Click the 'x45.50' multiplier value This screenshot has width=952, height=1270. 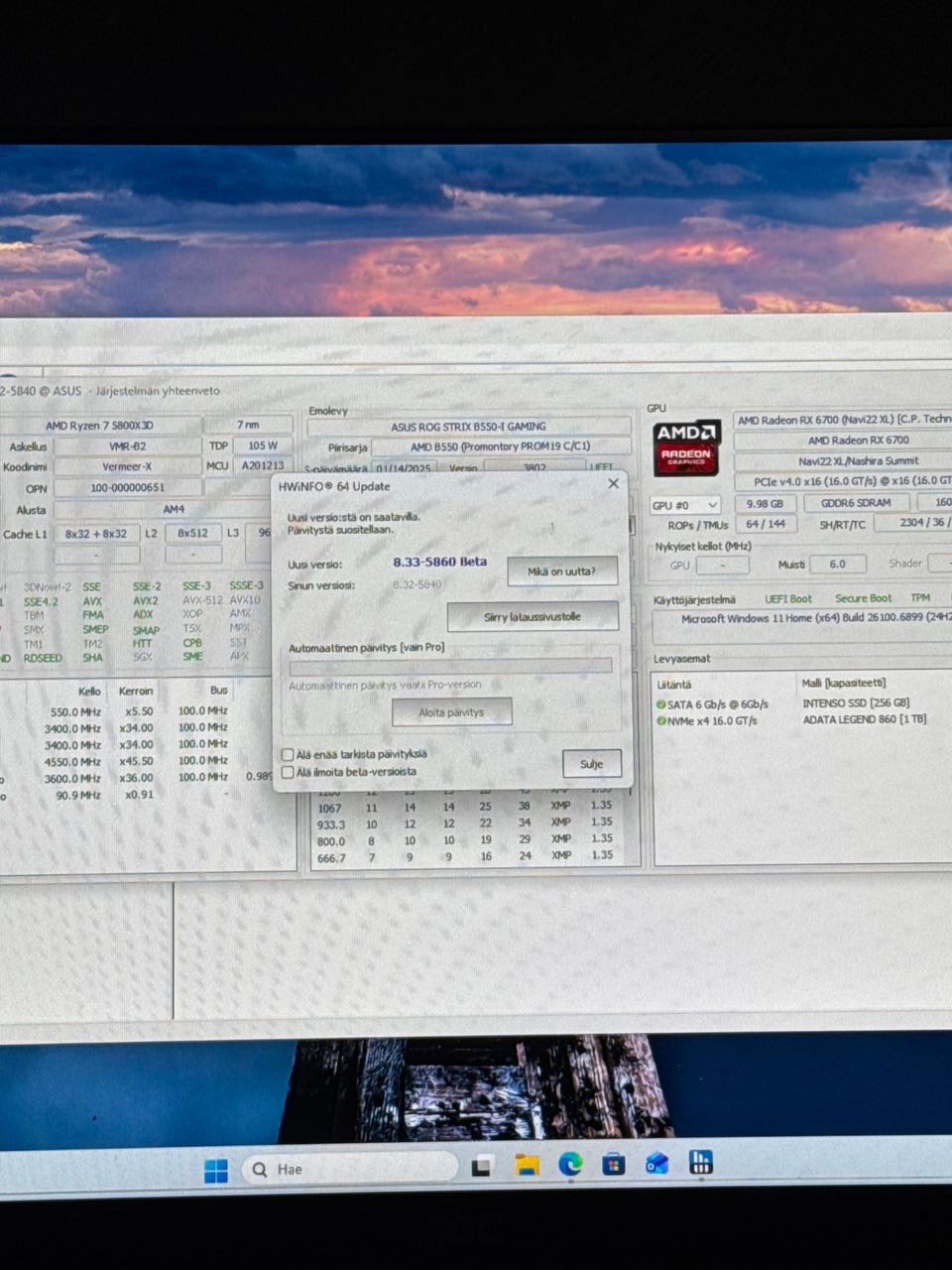pyautogui.click(x=138, y=762)
